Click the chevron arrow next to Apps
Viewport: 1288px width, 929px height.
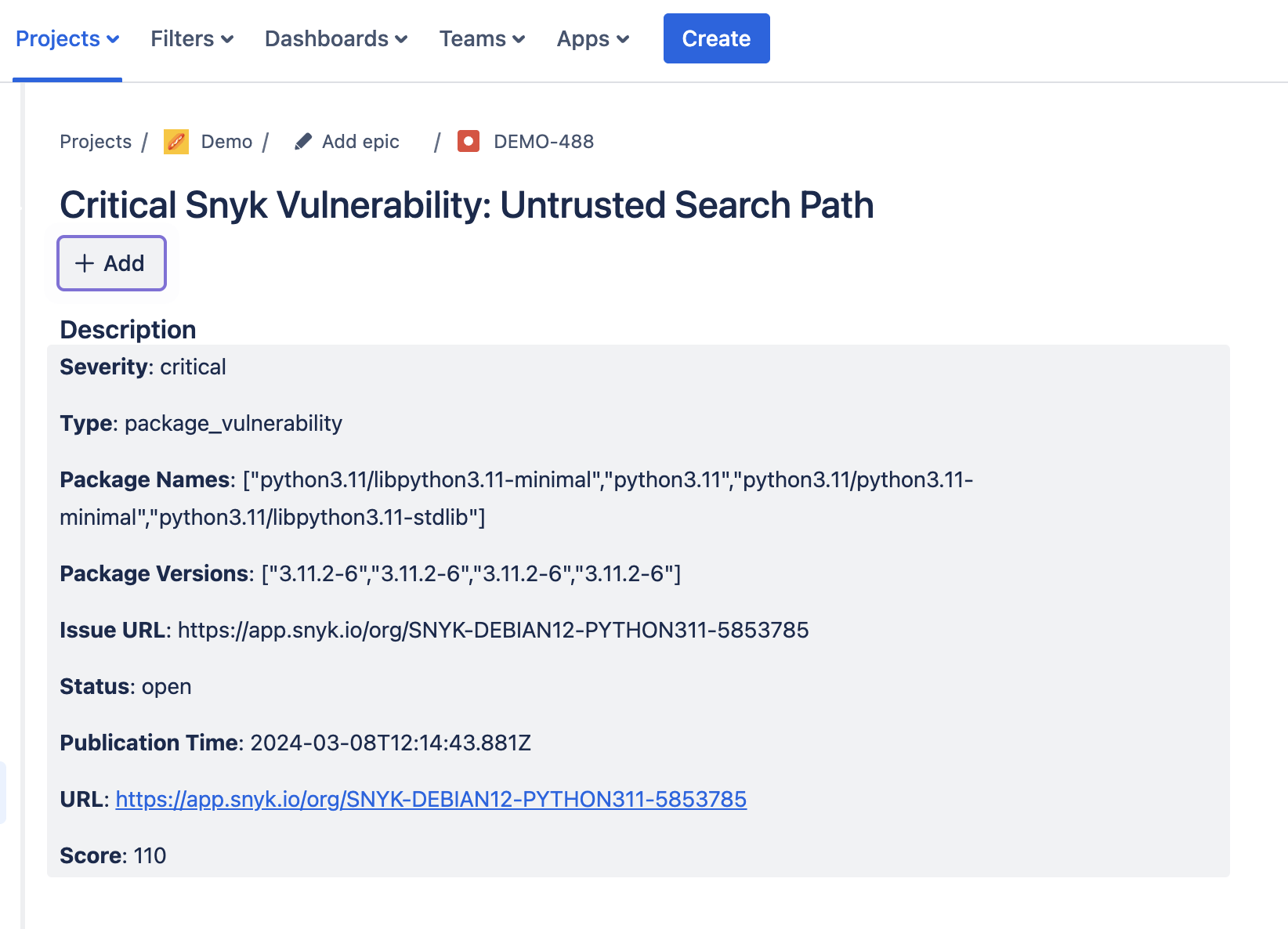click(624, 39)
